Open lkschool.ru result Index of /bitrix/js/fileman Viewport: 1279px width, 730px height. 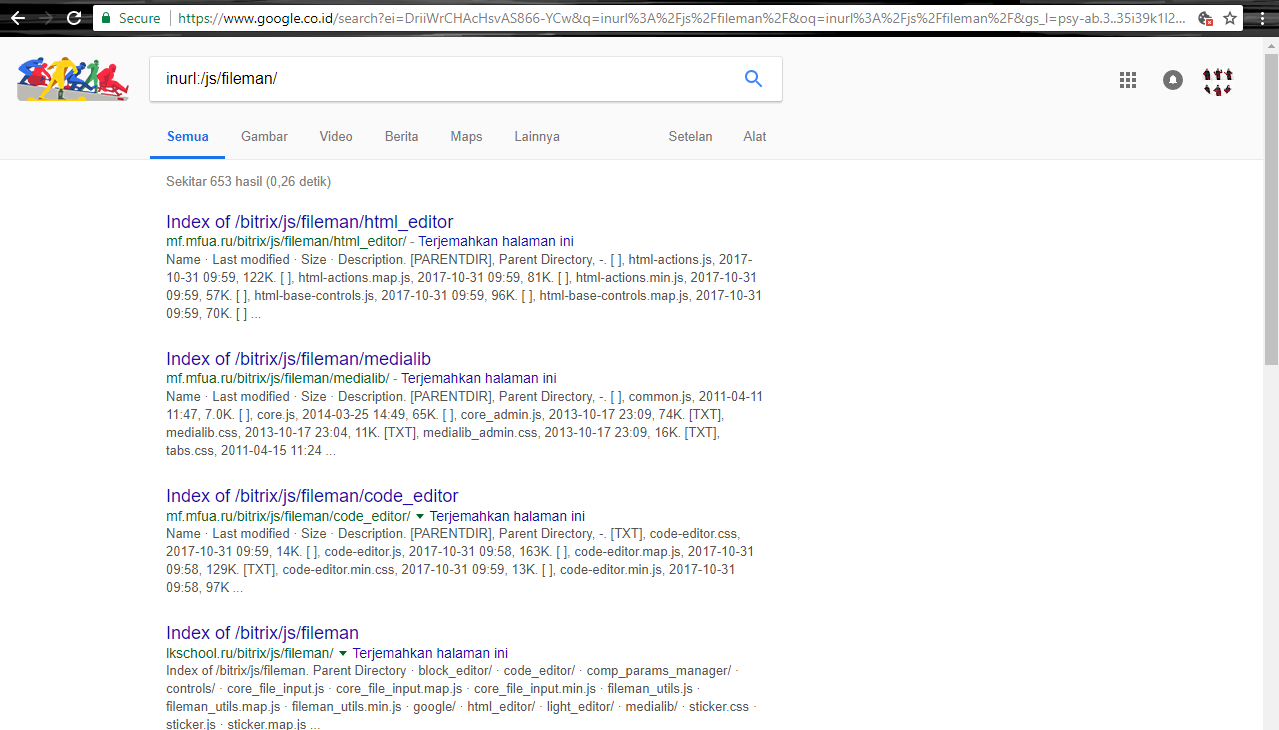click(262, 633)
